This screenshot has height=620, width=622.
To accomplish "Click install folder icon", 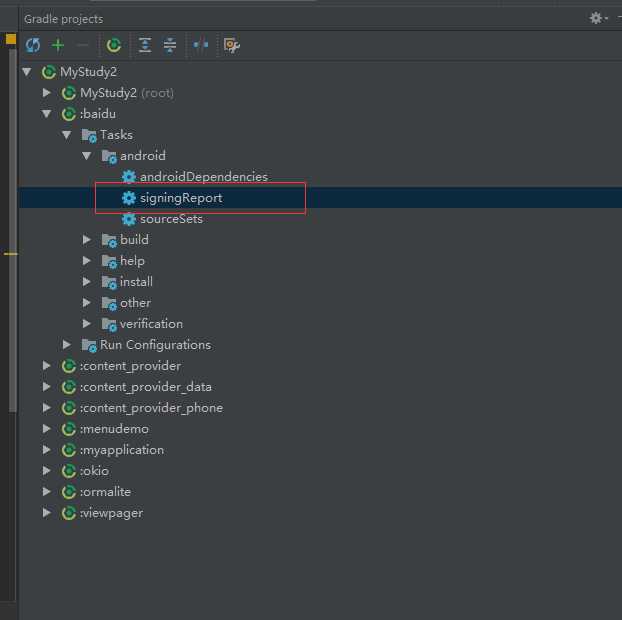I will pyautogui.click(x=109, y=282).
